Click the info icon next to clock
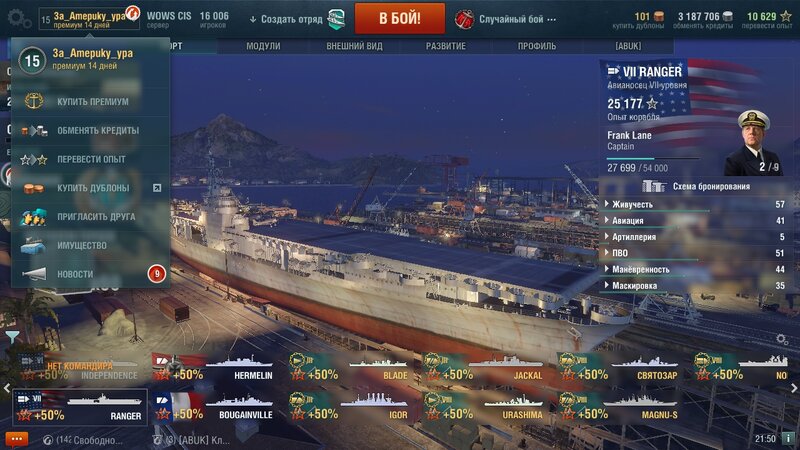 (x=788, y=438)
